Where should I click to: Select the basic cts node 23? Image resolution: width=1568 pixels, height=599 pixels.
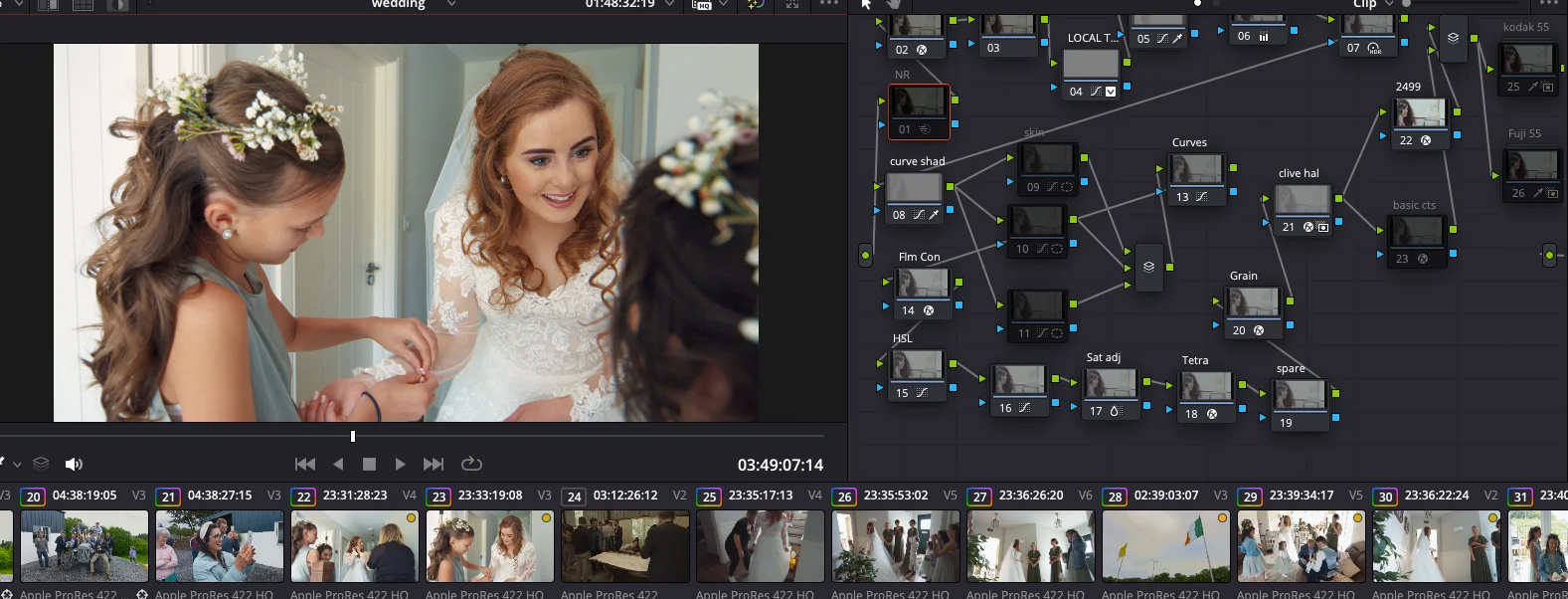pyautogui.click(x=1416, y=241)
